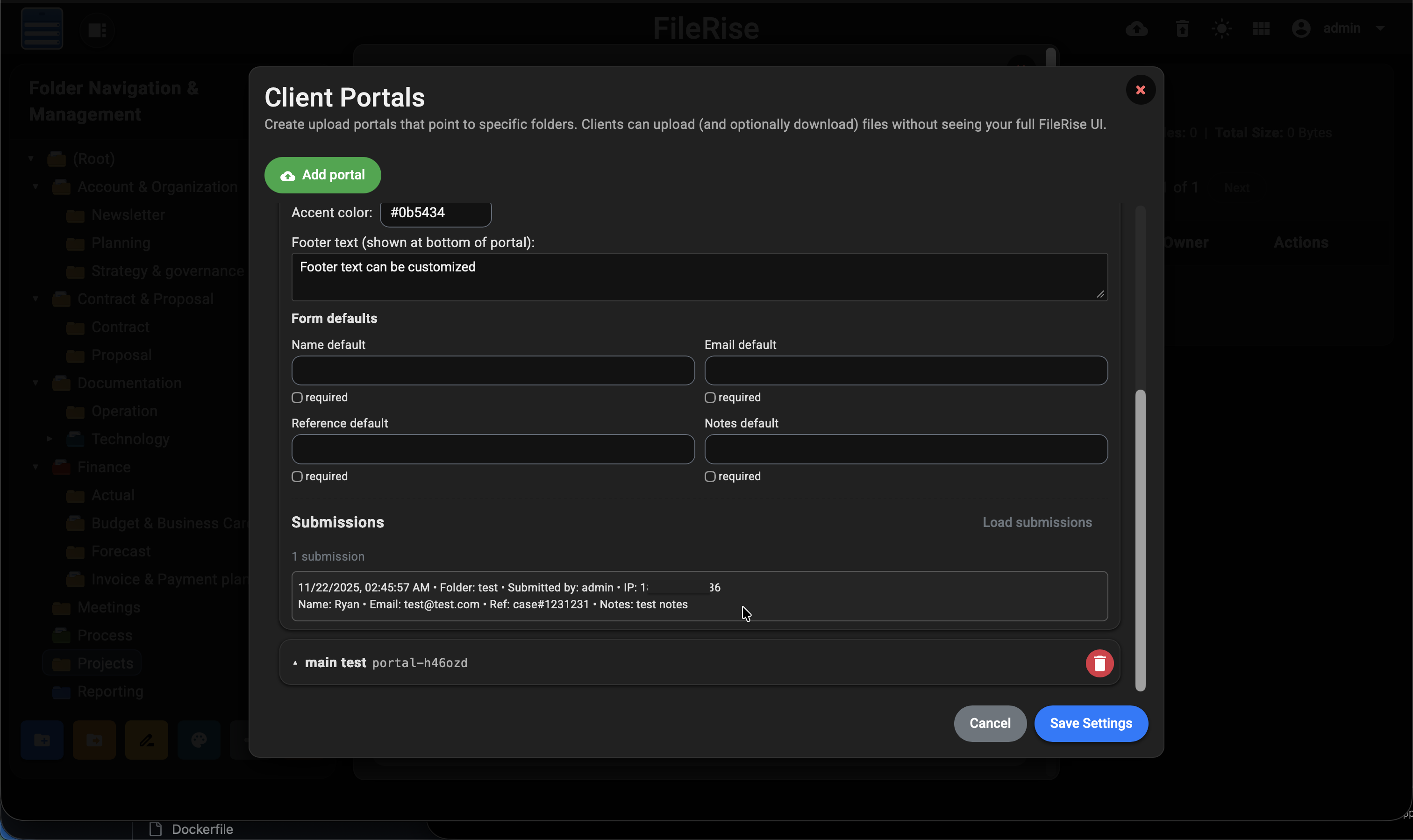Open the recycle bin trash icon
Image resolution: width=1413 pixels, height=840 pixels.
[1182, 28]
